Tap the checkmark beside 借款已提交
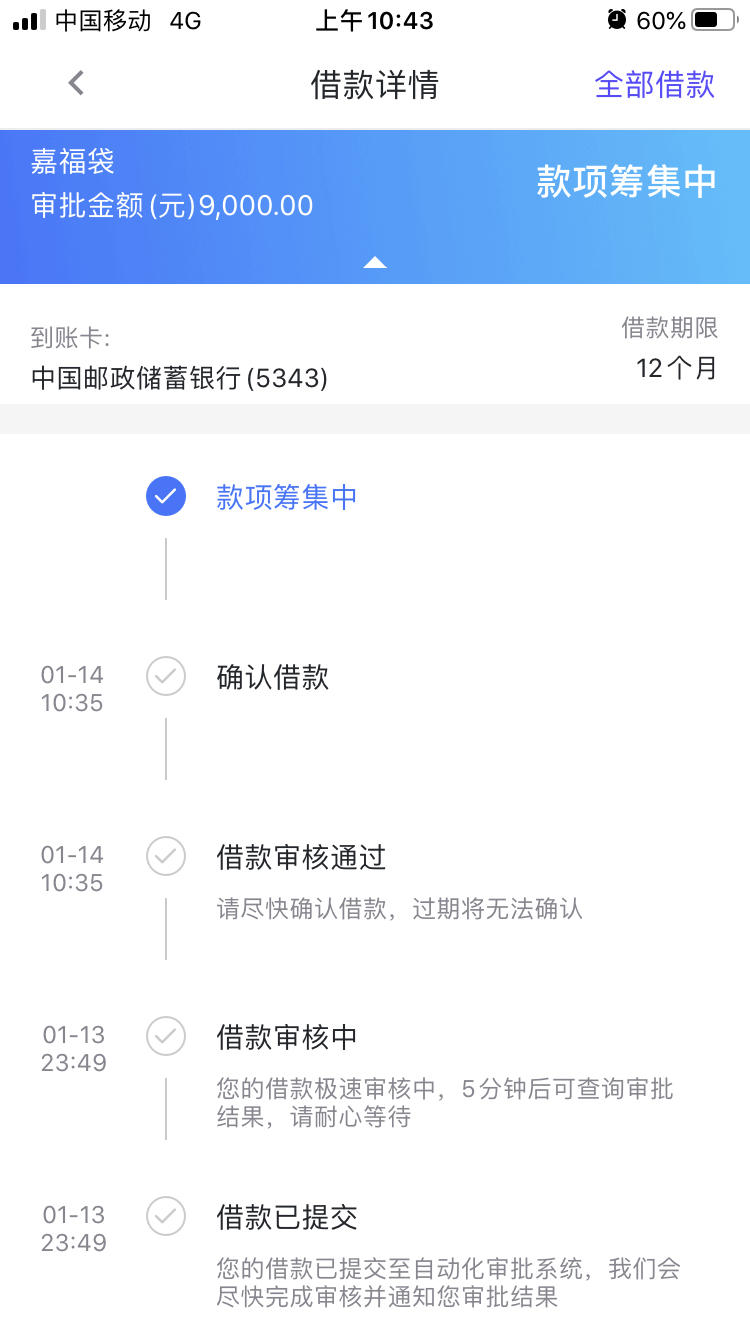Image resolution: width=750 pixels, height=1334 pixels. (166, 1216)
